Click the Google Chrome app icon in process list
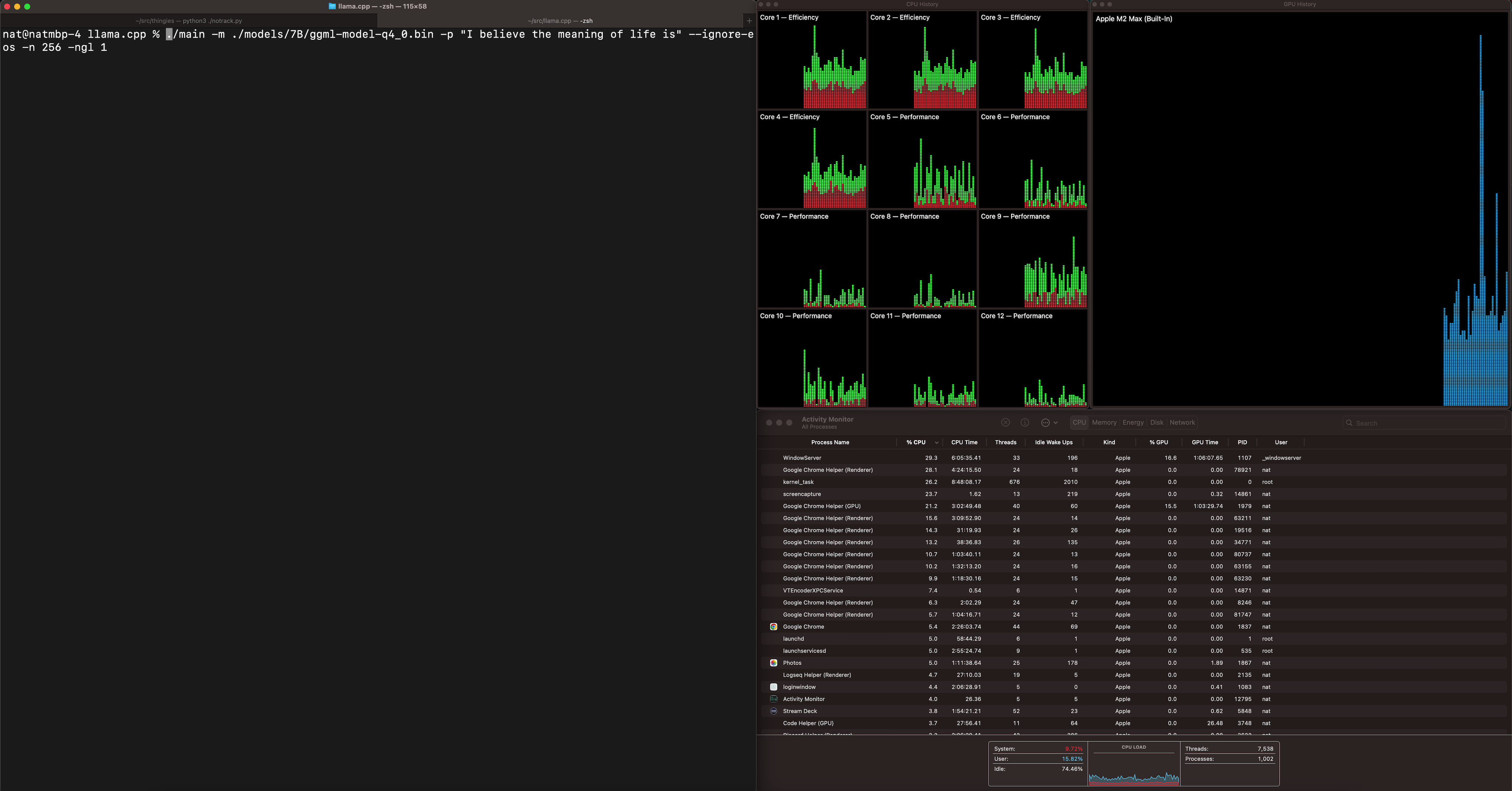 pos(774,627)
